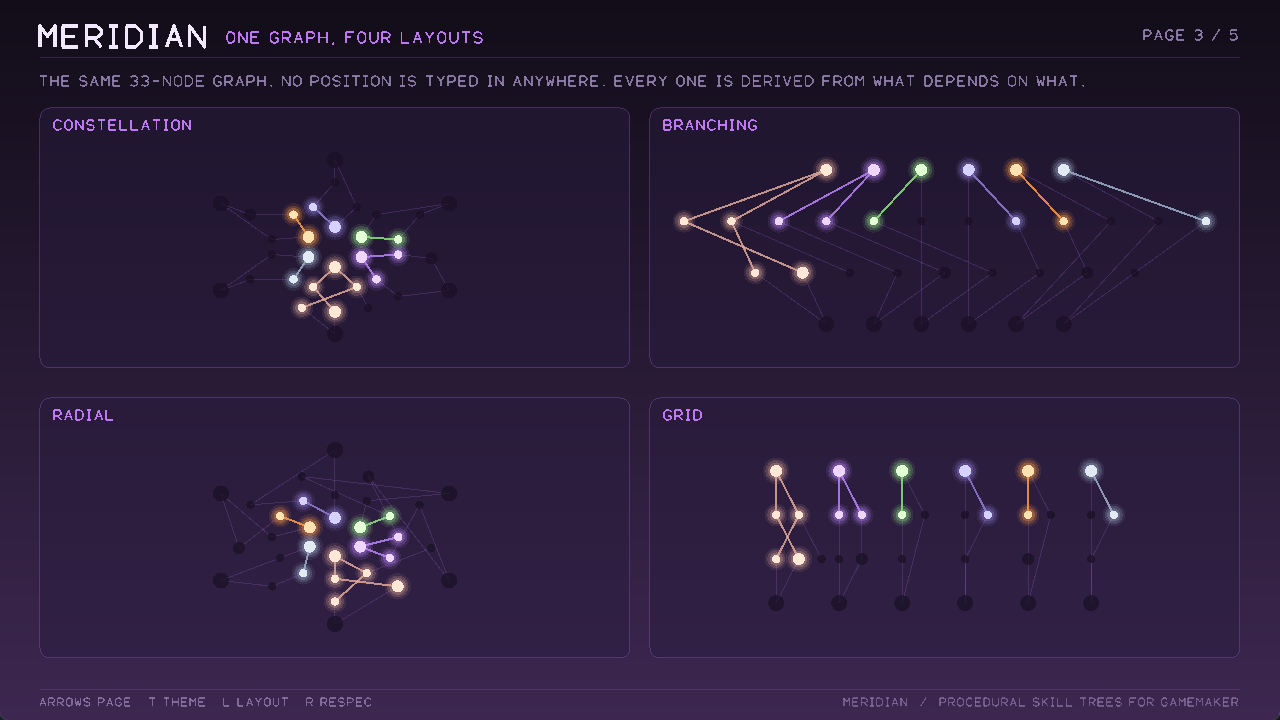Click the Meridian title logo
This screenshot has width=1280, height=720.
click(123, 37)
